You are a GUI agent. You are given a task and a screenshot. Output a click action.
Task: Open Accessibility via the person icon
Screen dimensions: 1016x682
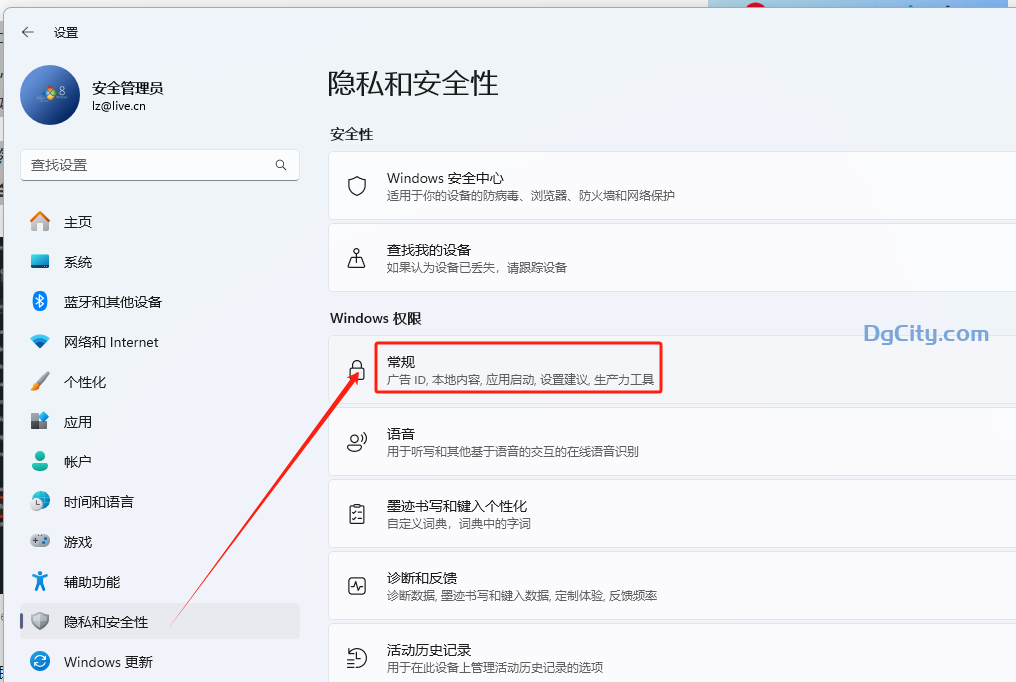[40, 581]
